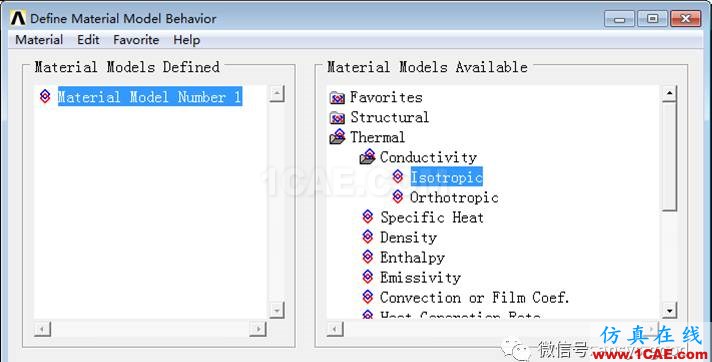Open the Help menu
Viewport: 712px width, 362px height.
187,40
